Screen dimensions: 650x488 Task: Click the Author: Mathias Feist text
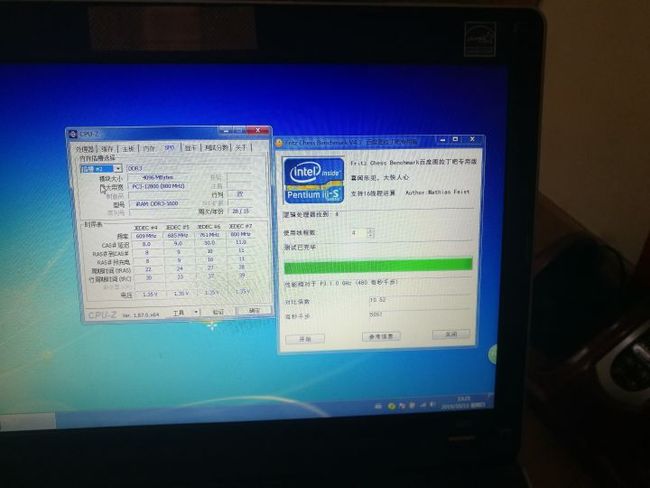pos(437,192)
